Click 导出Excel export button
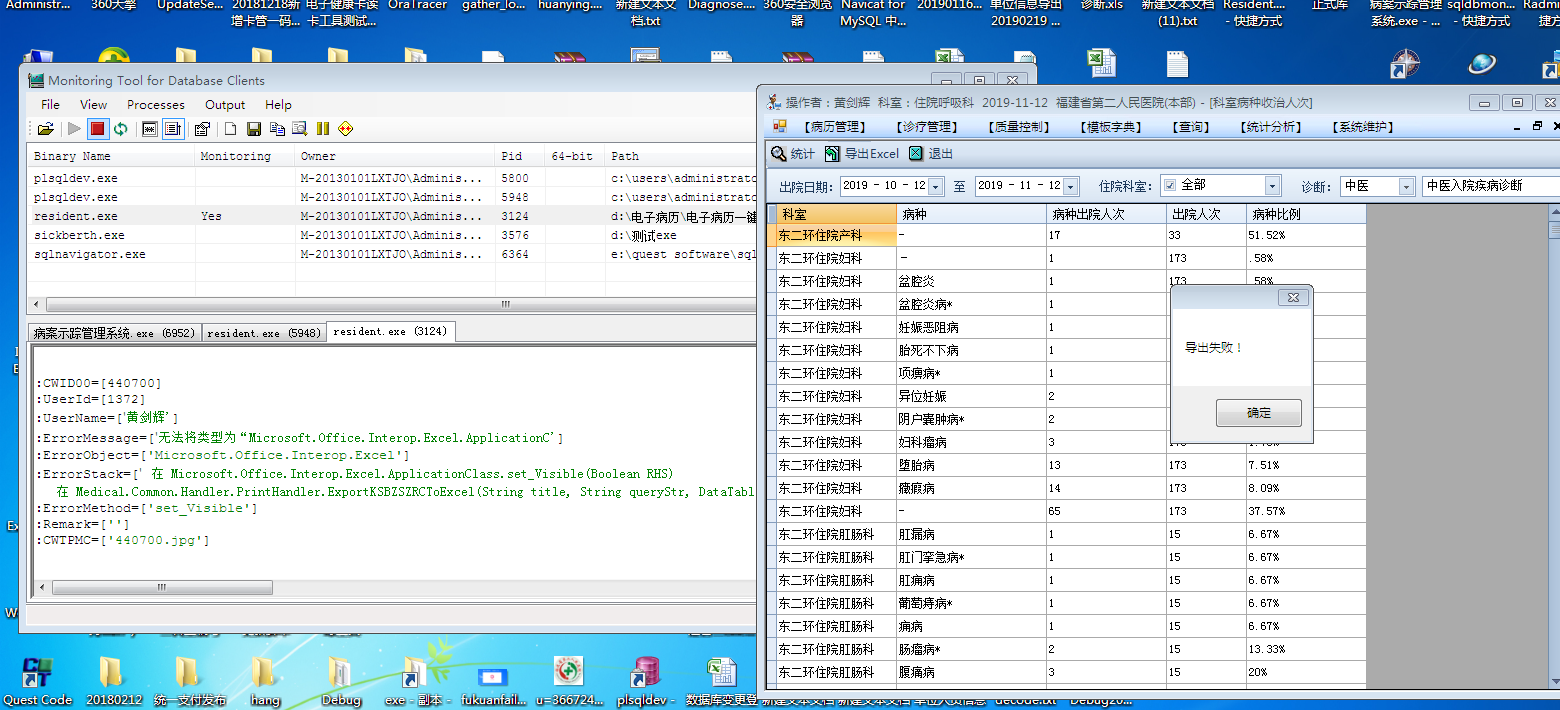The image size is (1560, 710). pos(861,154)
